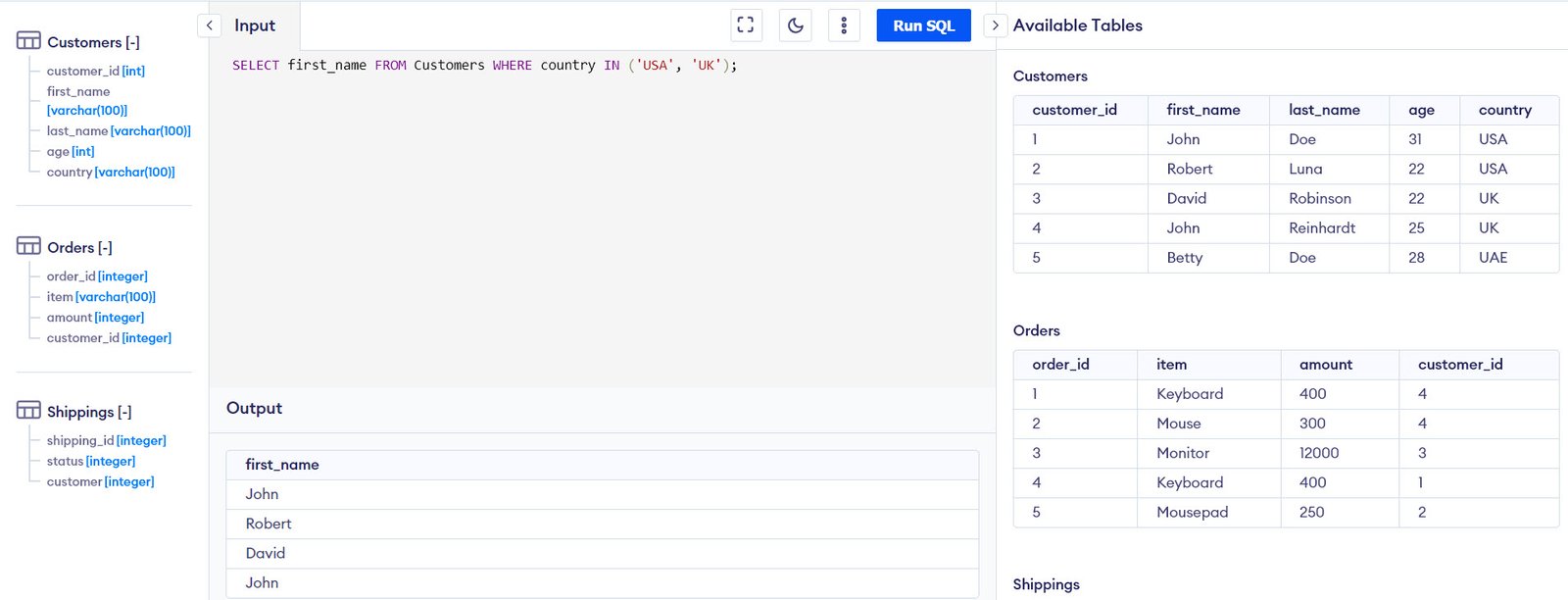
Task: Select customer_id [int] field under Customers
Action: pos(96,71)
